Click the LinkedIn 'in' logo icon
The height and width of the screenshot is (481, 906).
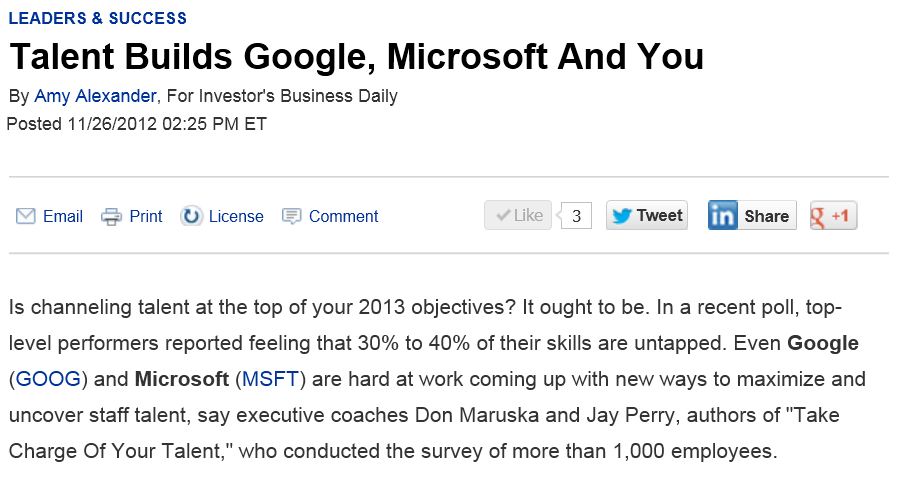[722, 215]
